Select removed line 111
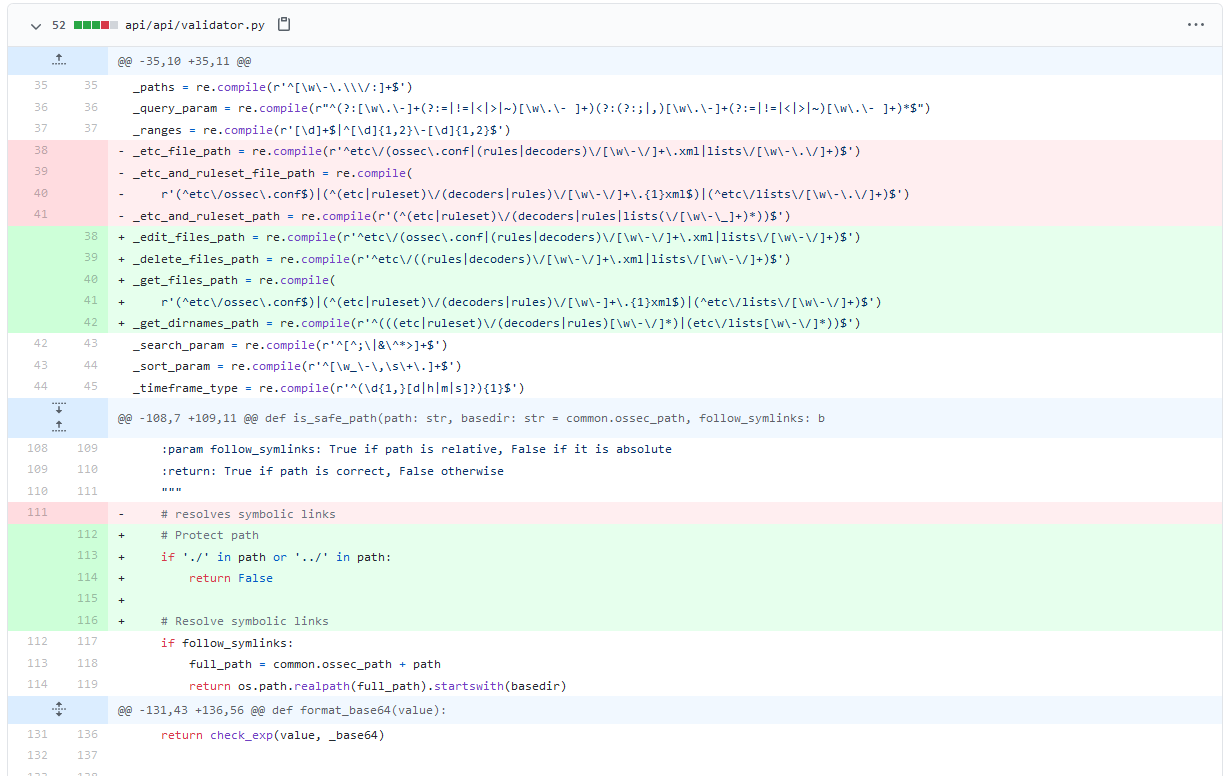Screen dimensions: 1232x776 (38, 513)
